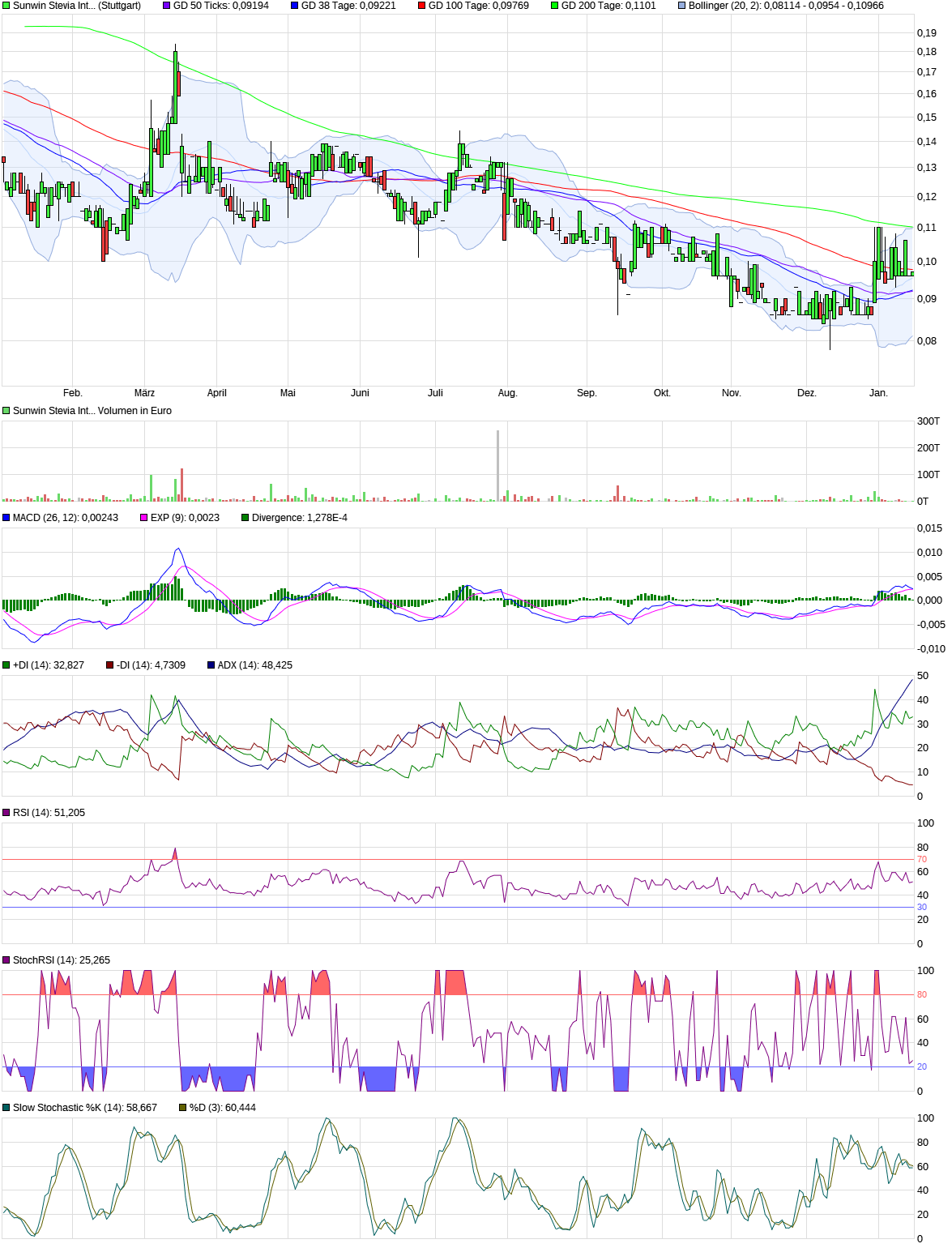Click the red 70 RSI threshold label
Screen dimensions: 952x1248
point(922,859)
